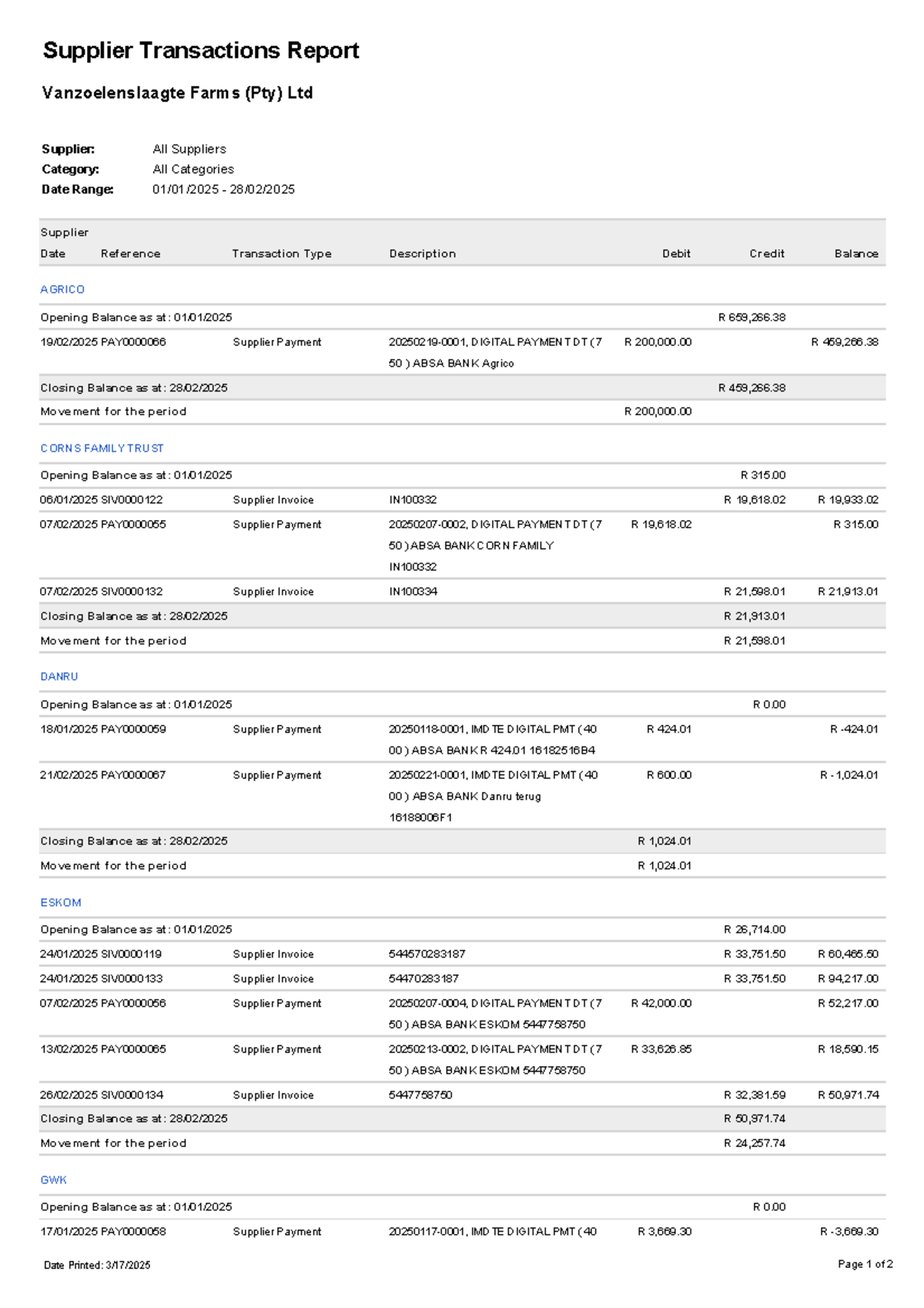Click date range 01/01/2025 - 28/02/2025

223,189
